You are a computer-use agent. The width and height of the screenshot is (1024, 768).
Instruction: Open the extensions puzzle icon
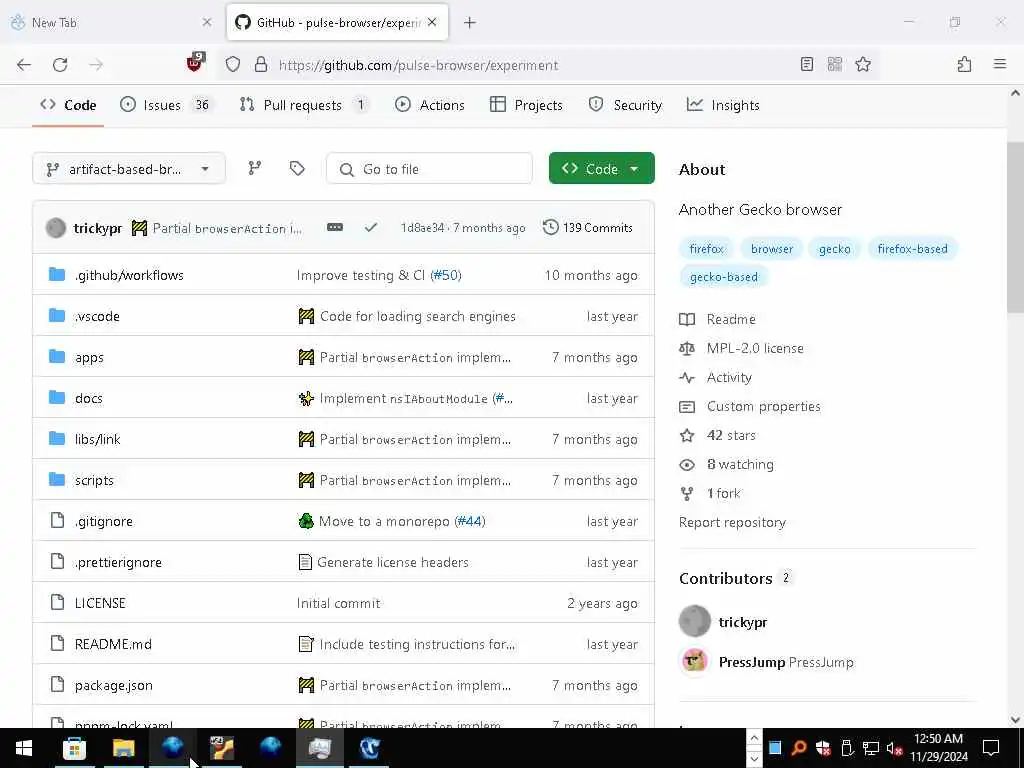[x=964, y=64]
